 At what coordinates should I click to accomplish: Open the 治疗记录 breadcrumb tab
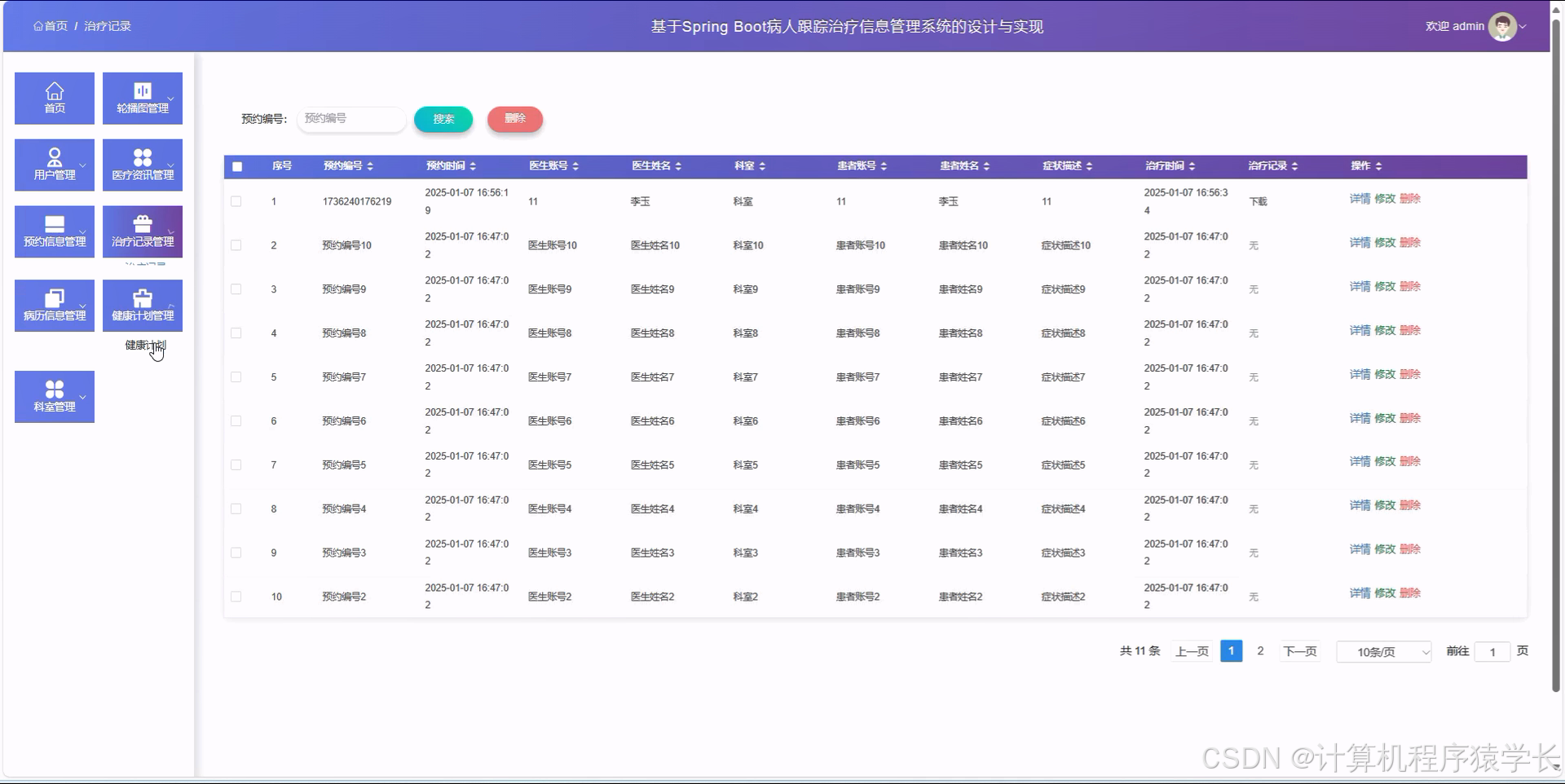click(x=107, y=25)
